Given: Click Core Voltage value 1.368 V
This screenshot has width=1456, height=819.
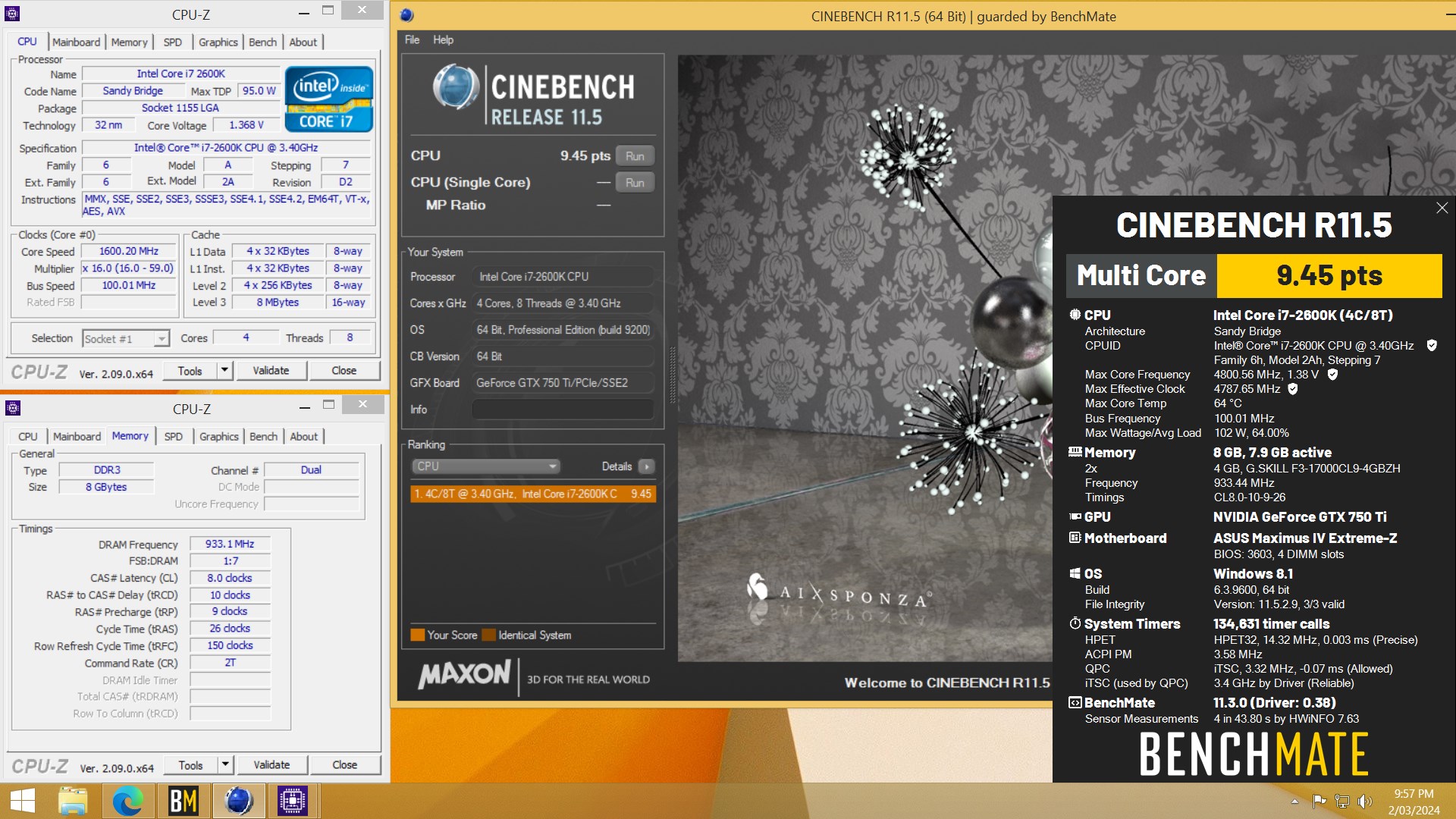Looking at the screenshot, I should (246, 125).
